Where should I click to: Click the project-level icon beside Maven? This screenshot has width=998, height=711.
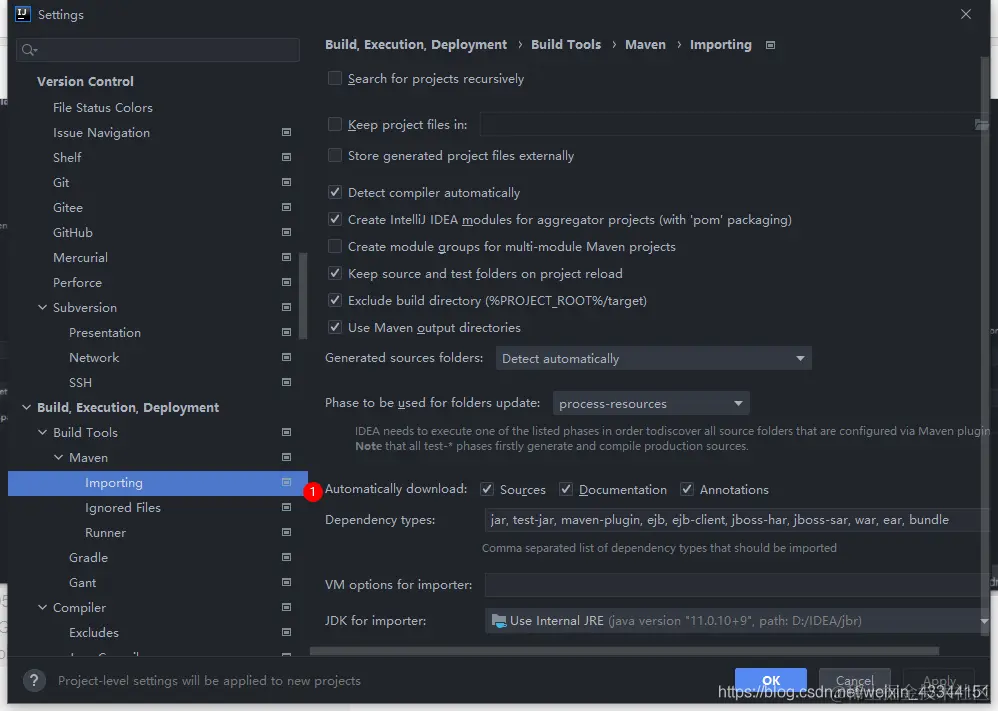click(x=286, y=457)
